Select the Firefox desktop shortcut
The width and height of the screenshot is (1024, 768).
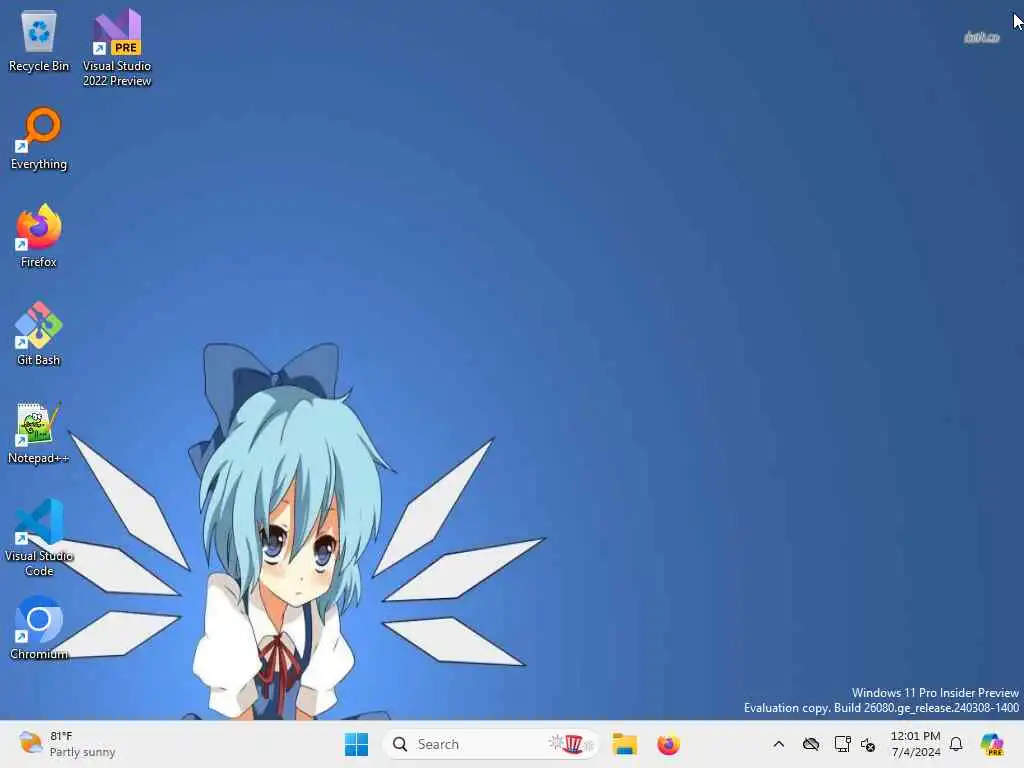click(39, 235)
